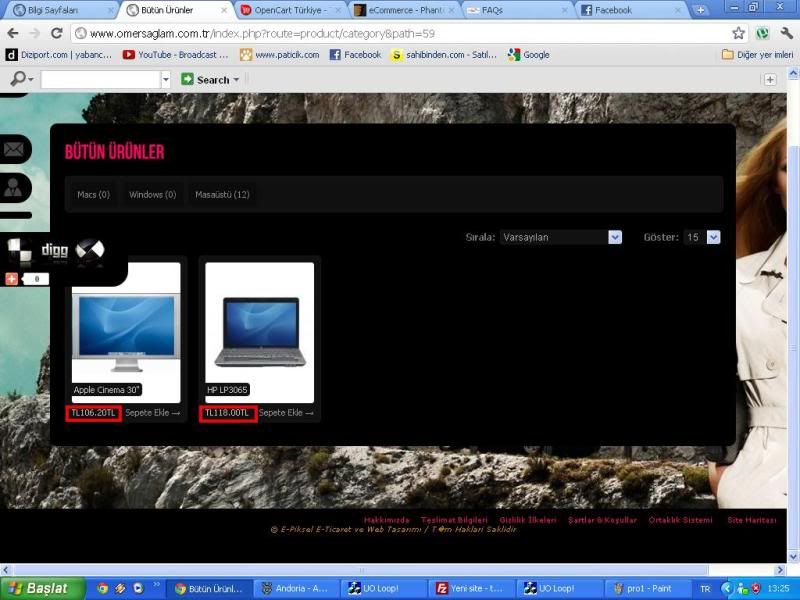Open the Ortaklık Sistemi footer link
The image size is (800, 600).
pyautogui.click(x=680, y=520)
